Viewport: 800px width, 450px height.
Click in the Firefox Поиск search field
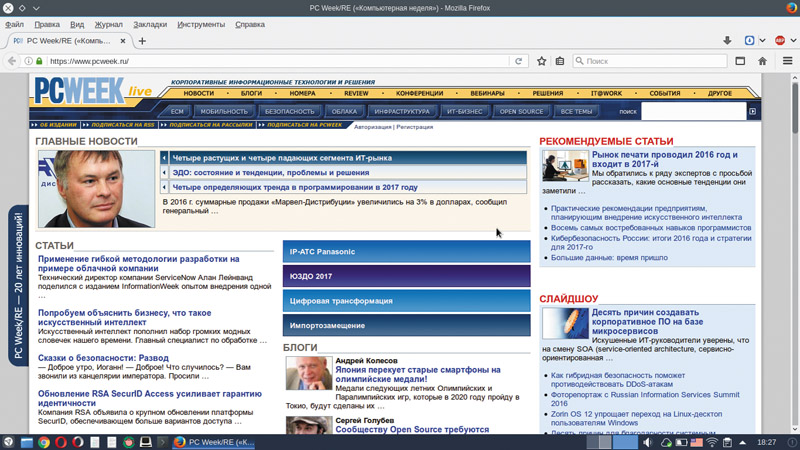pyautogui.click(x=650, y=61)
